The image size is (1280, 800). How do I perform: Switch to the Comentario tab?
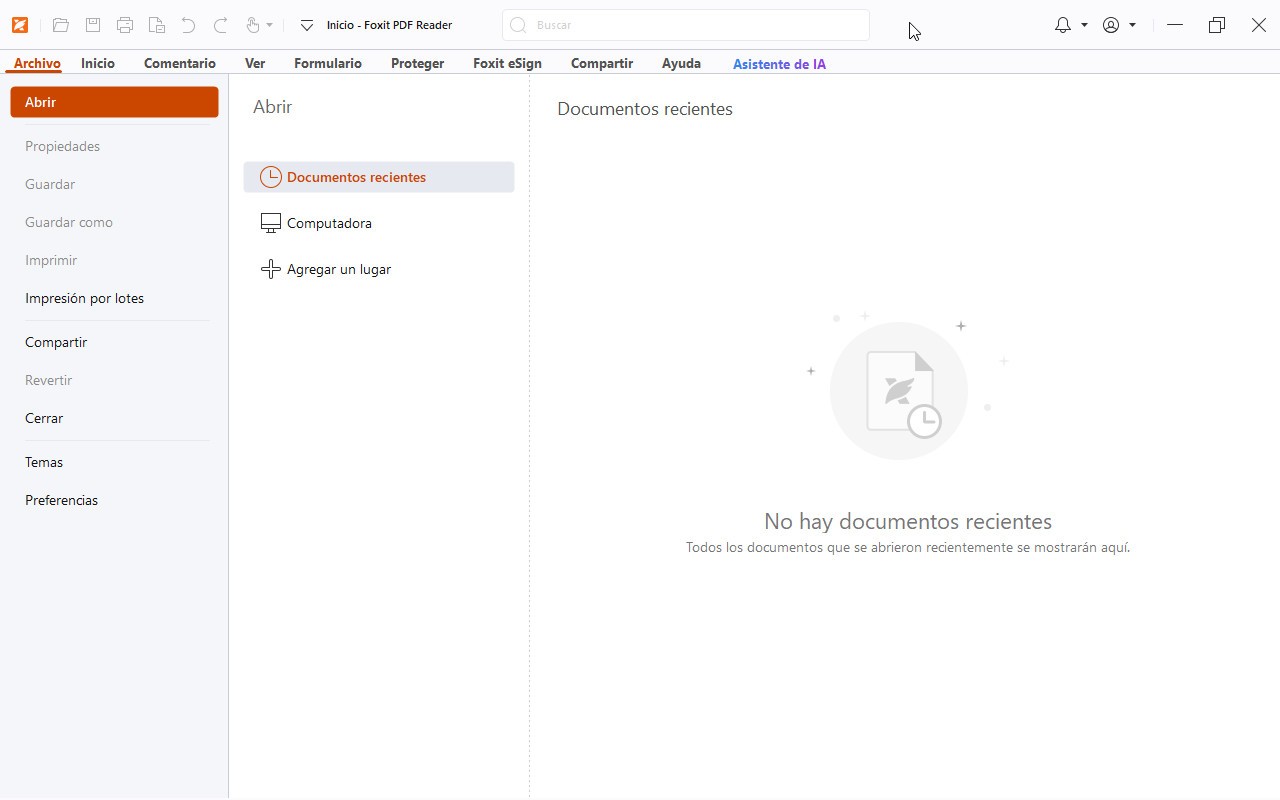point(180,63)
